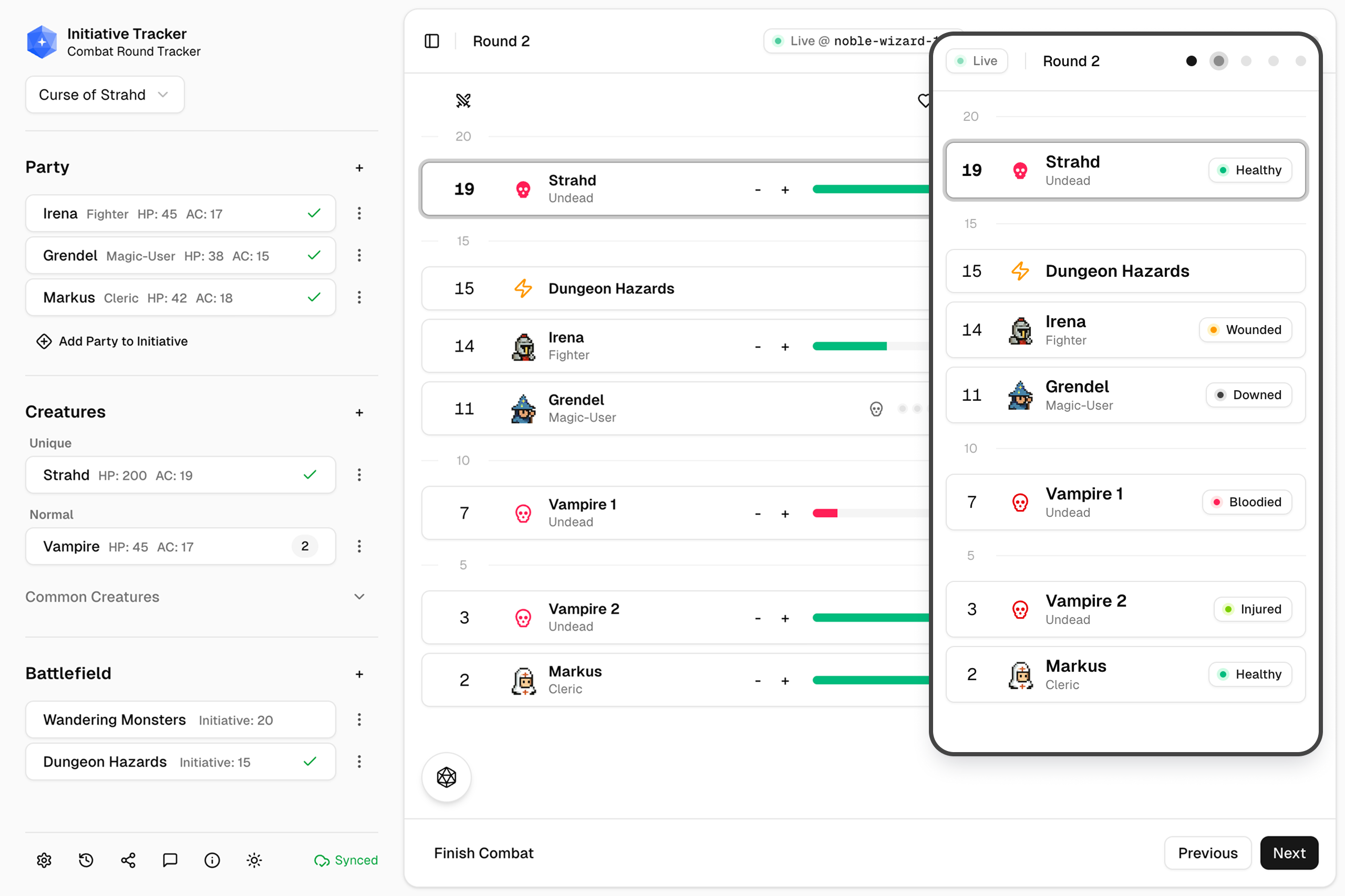Open chat via the speech bubble icon
The image size is (1345, 896).
[170, 860]
